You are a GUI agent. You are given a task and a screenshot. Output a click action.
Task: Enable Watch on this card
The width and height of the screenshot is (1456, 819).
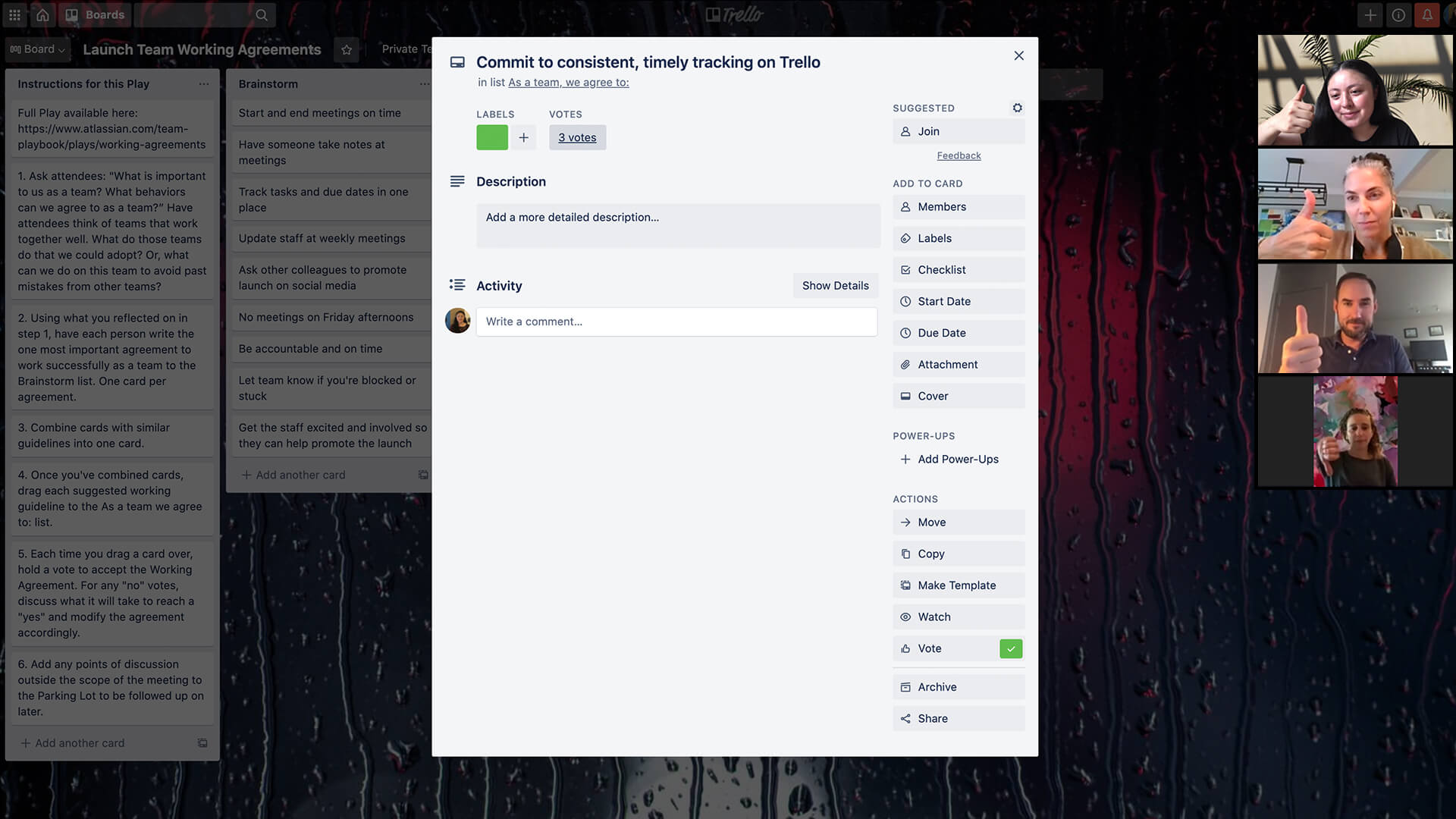pyautogui.click(x=958, y=617)
